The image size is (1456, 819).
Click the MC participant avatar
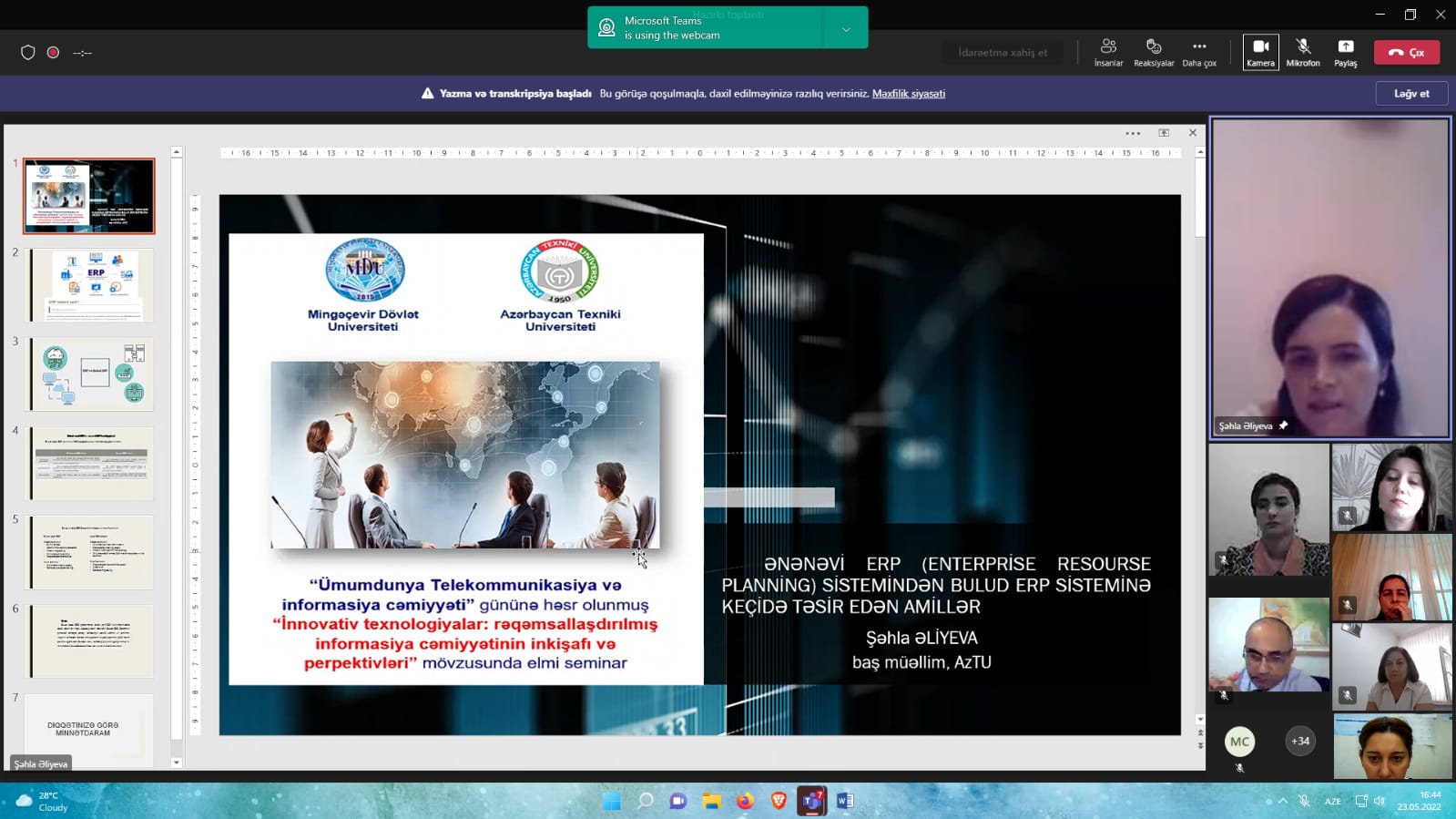point(1239,742)
